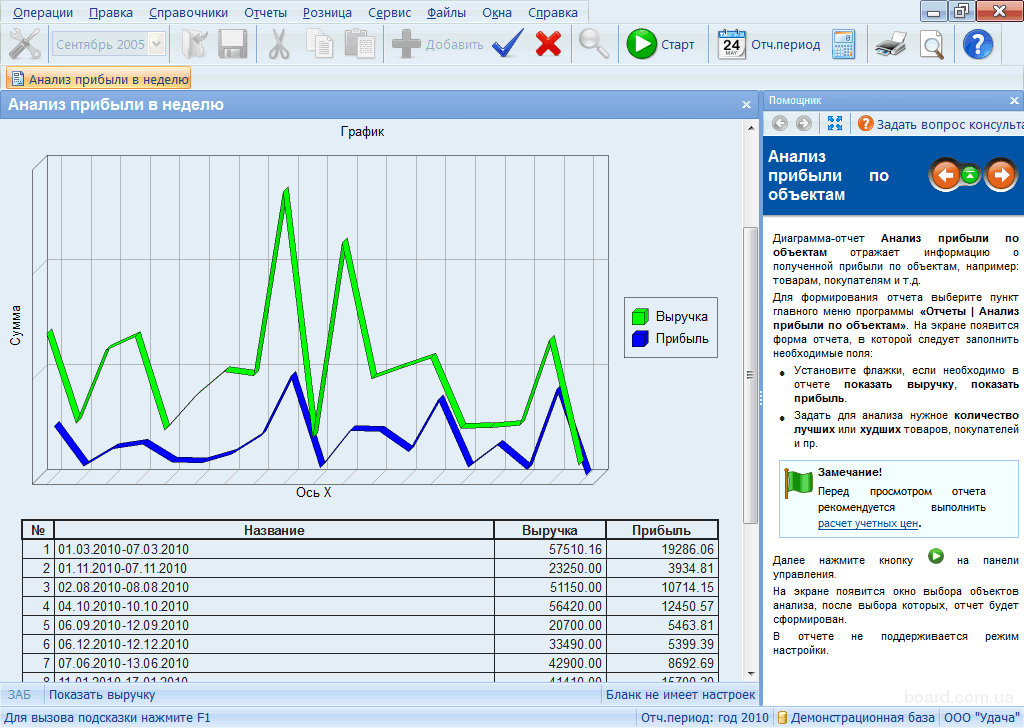
Task: Click the green Выручка legend swatch
Action: [x=640, y=317]
